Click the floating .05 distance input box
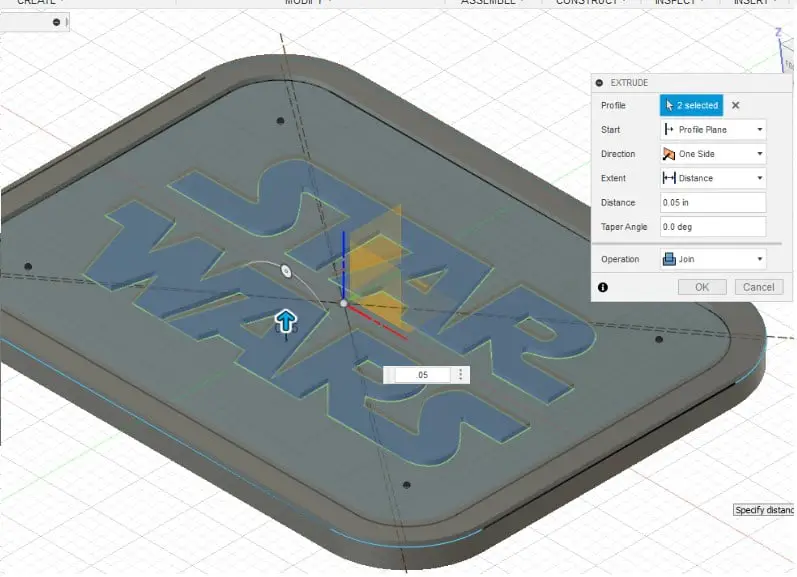Image resolution: width=797 pixels, height=577 pixels. pyautogui.click(x=422, y=375)
